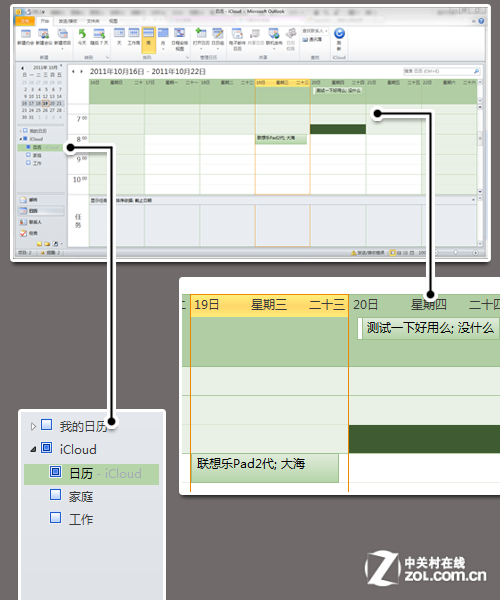Show 随后 7 天 next seven days

99,37
